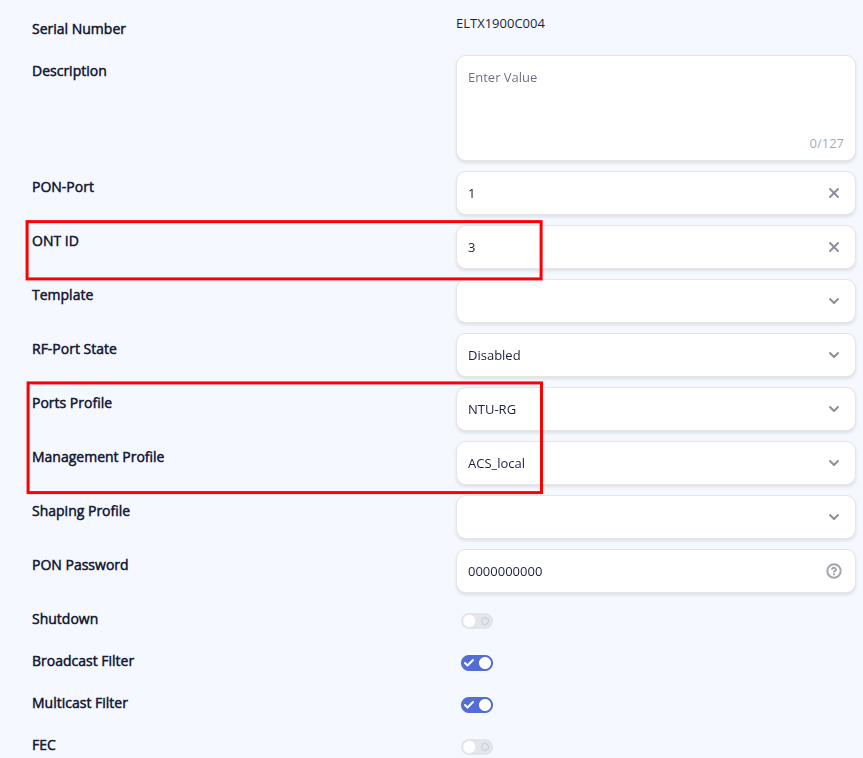Open the Template dropdown
The image size is (863, 758).
[655, 301]
